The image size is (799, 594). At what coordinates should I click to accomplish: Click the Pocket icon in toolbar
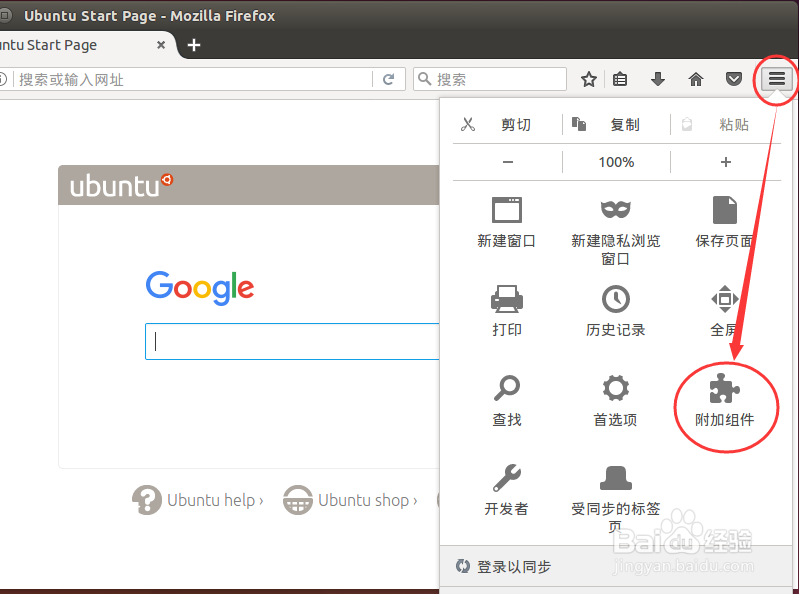[734, 79]
